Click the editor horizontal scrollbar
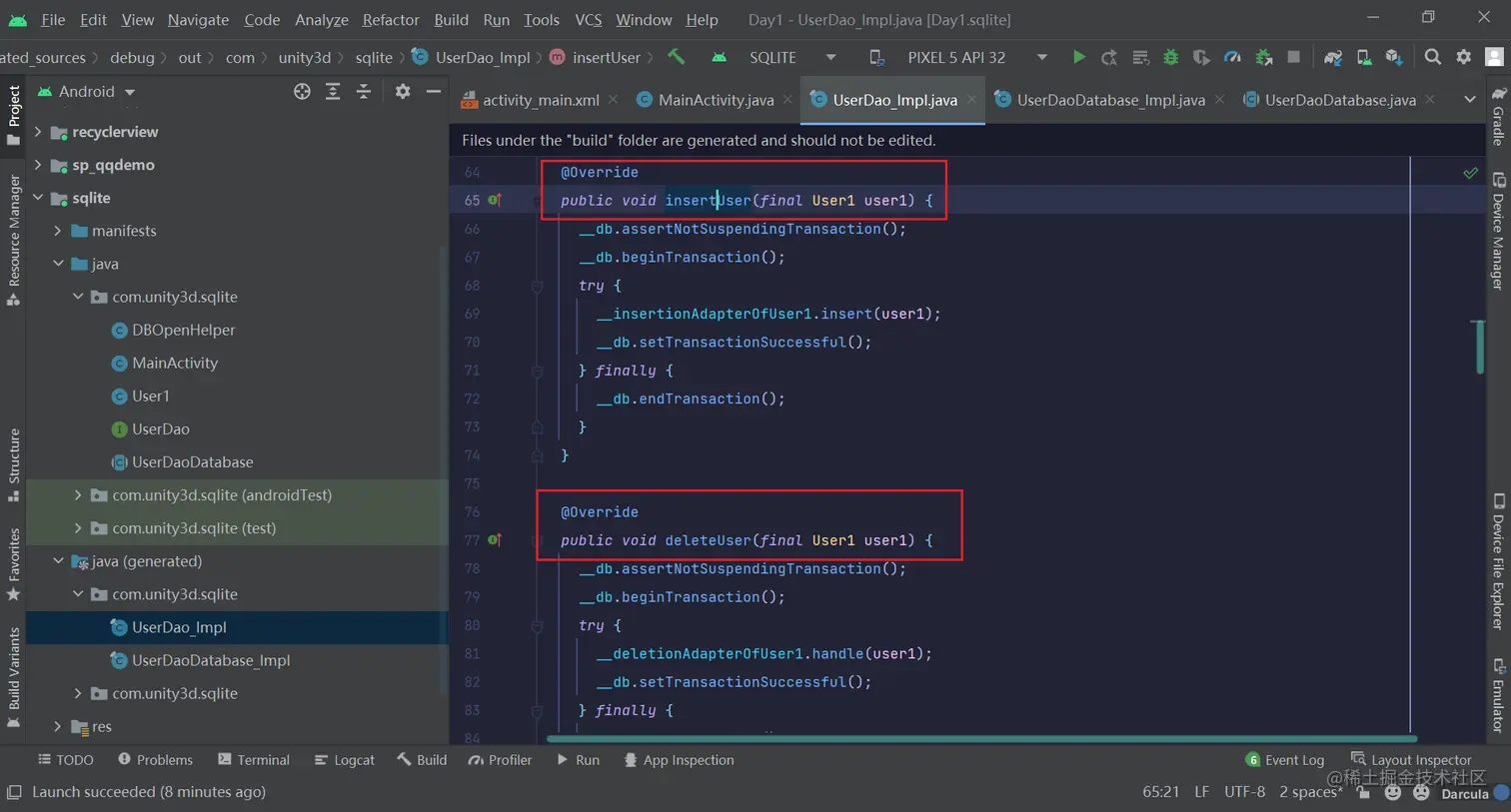This screenshot has height=812, width=1511. (981, 739)
